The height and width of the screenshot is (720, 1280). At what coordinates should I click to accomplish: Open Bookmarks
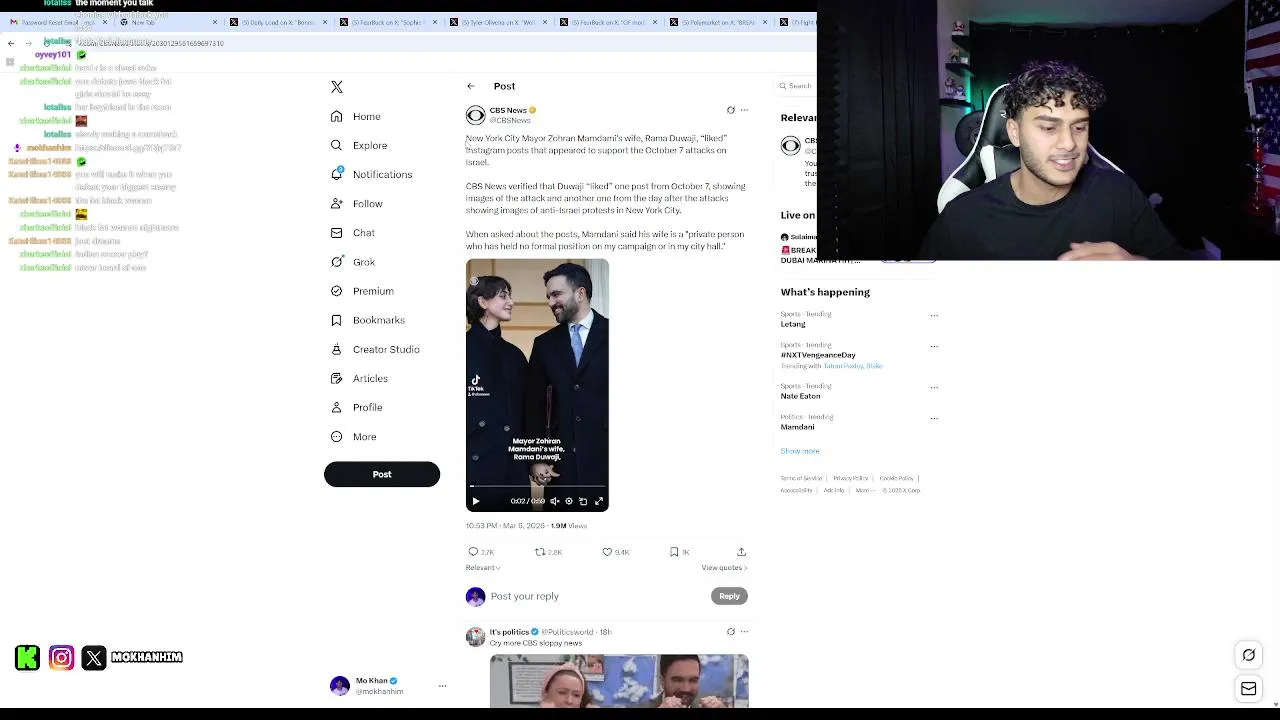coord(367,320)
